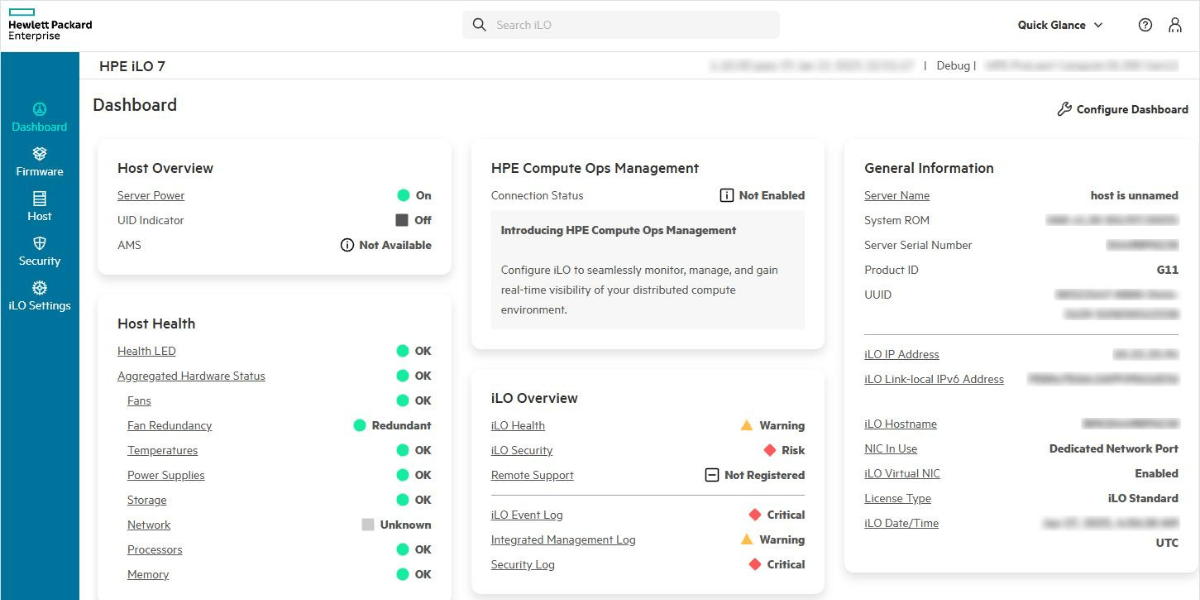The width and height of the screenshot is (1200, 600).
Task: Open the NIC In Use link
Action: (x=891, y=449)
